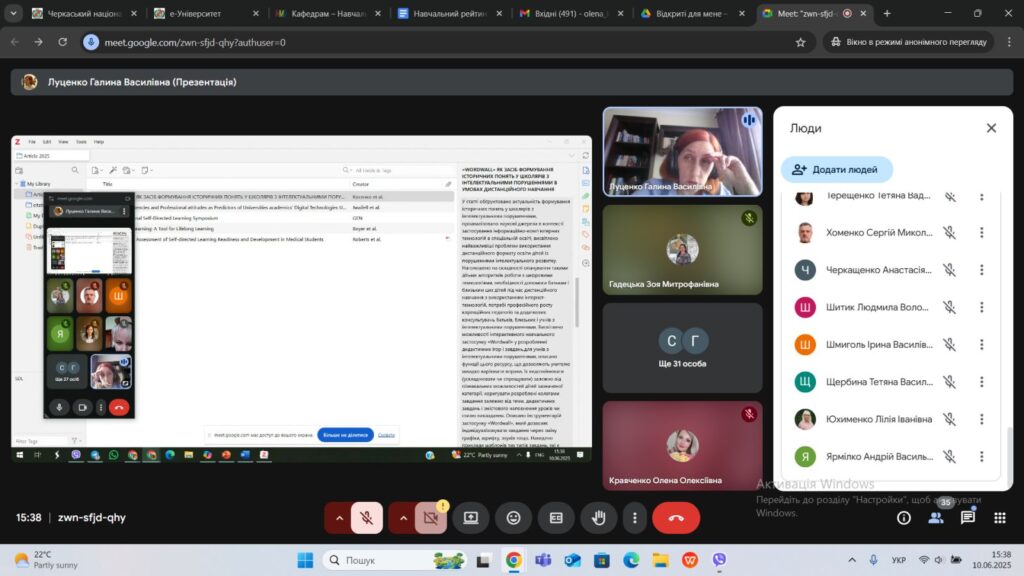Close the Люди side panel

991,128
